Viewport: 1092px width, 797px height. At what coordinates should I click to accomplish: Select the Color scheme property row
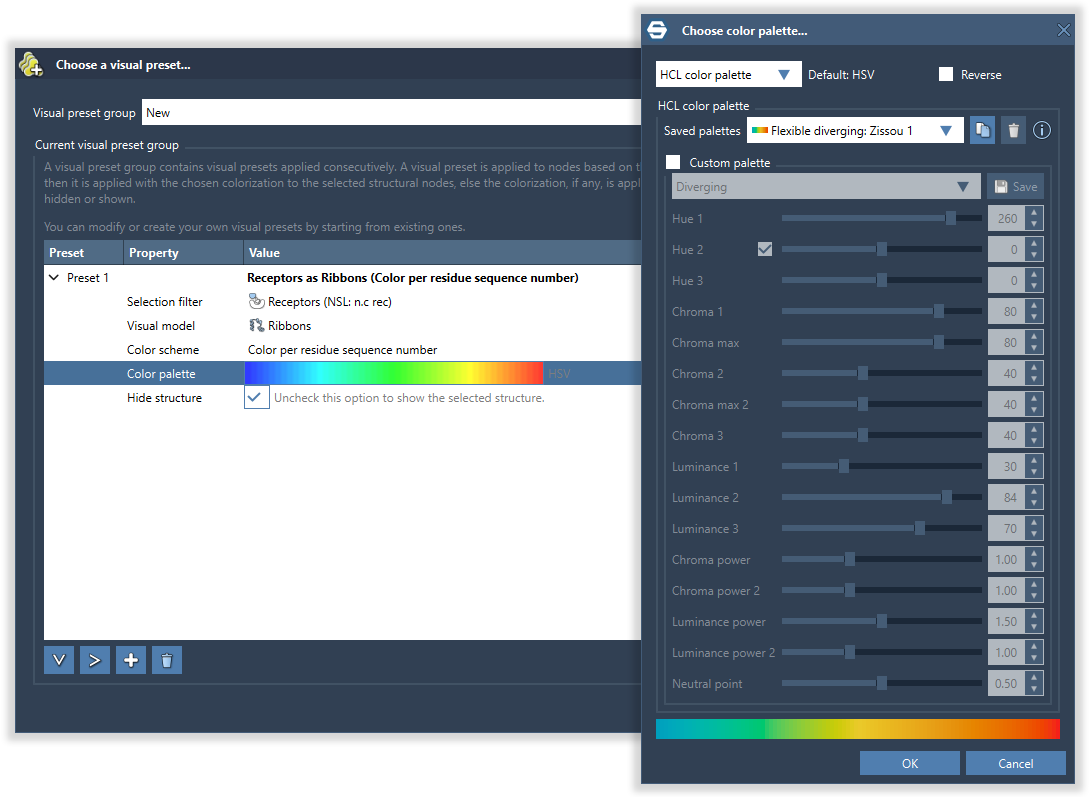(x=163, y=350)
